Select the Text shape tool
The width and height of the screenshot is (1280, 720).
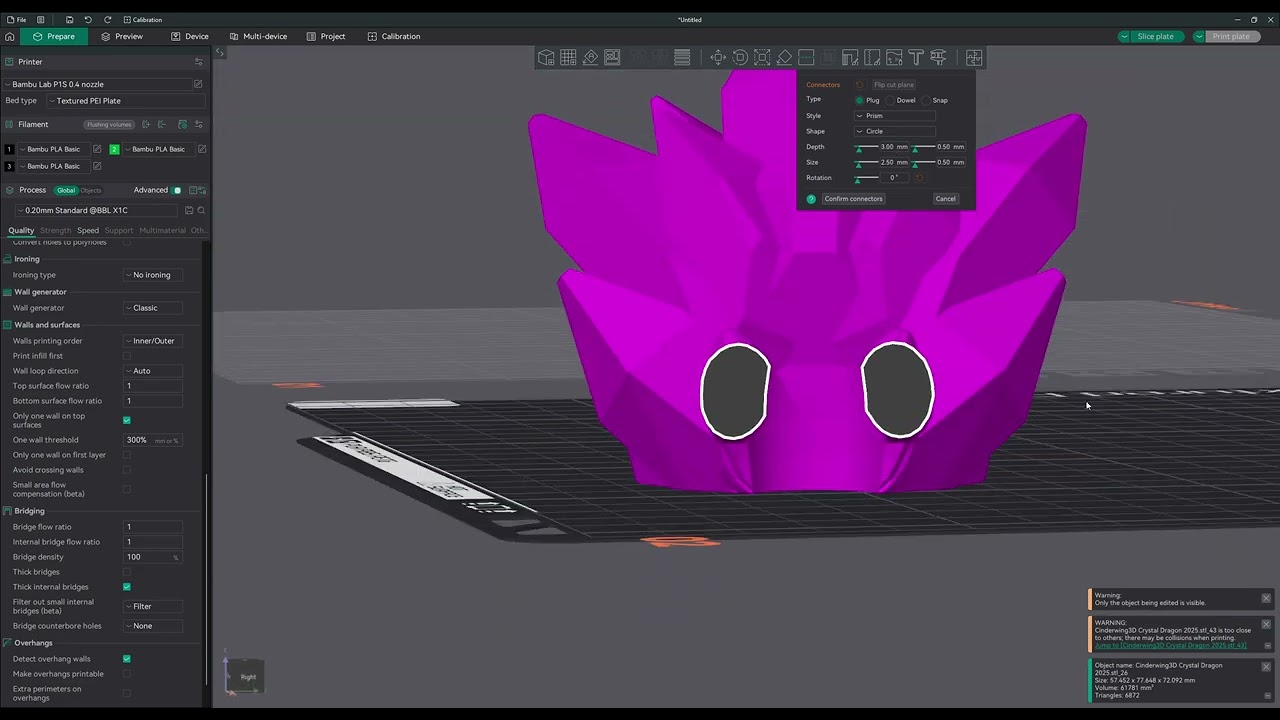(x=916, y=57)
